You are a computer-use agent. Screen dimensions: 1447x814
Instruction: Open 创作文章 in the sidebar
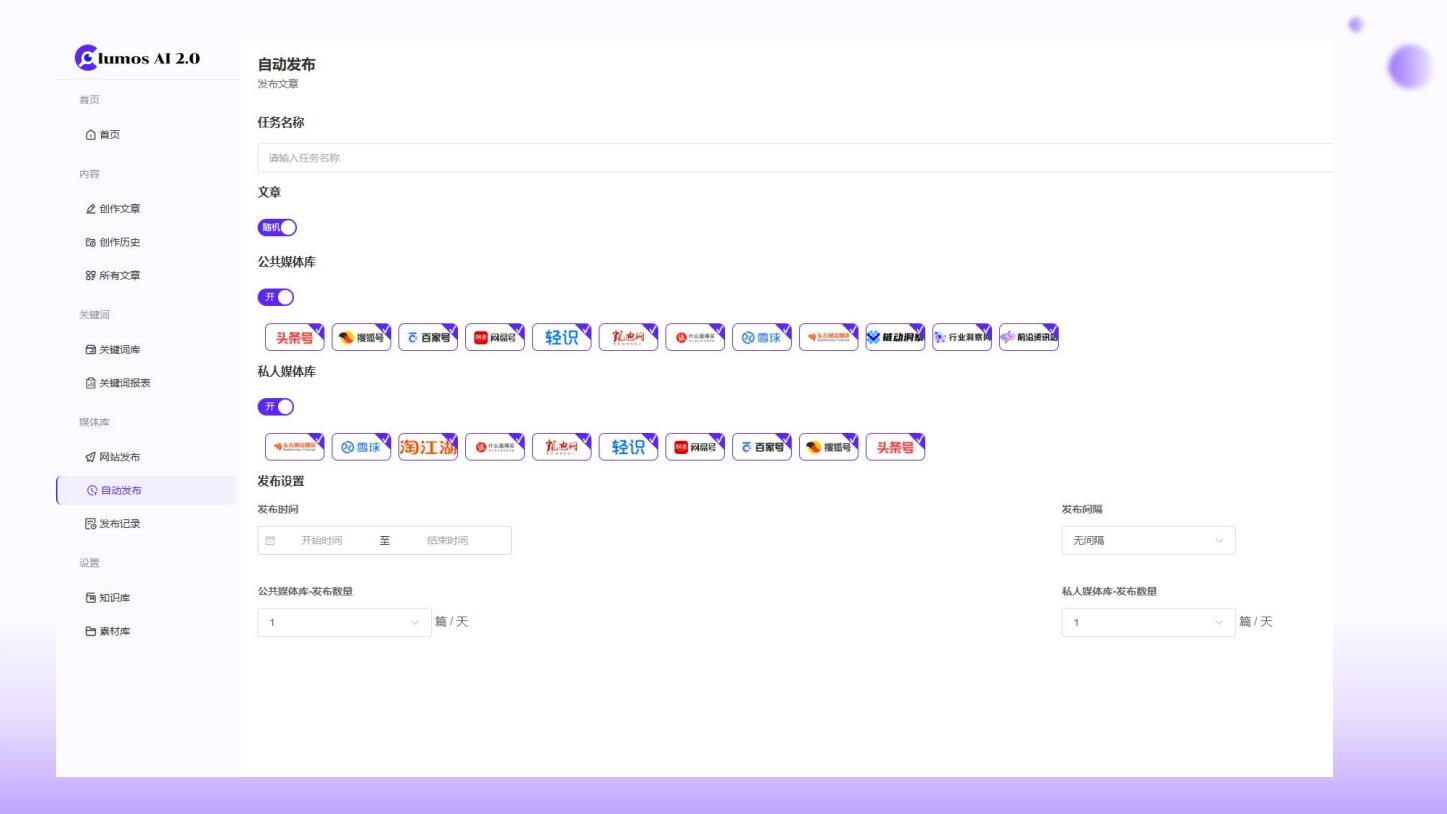tap(119, 208)
